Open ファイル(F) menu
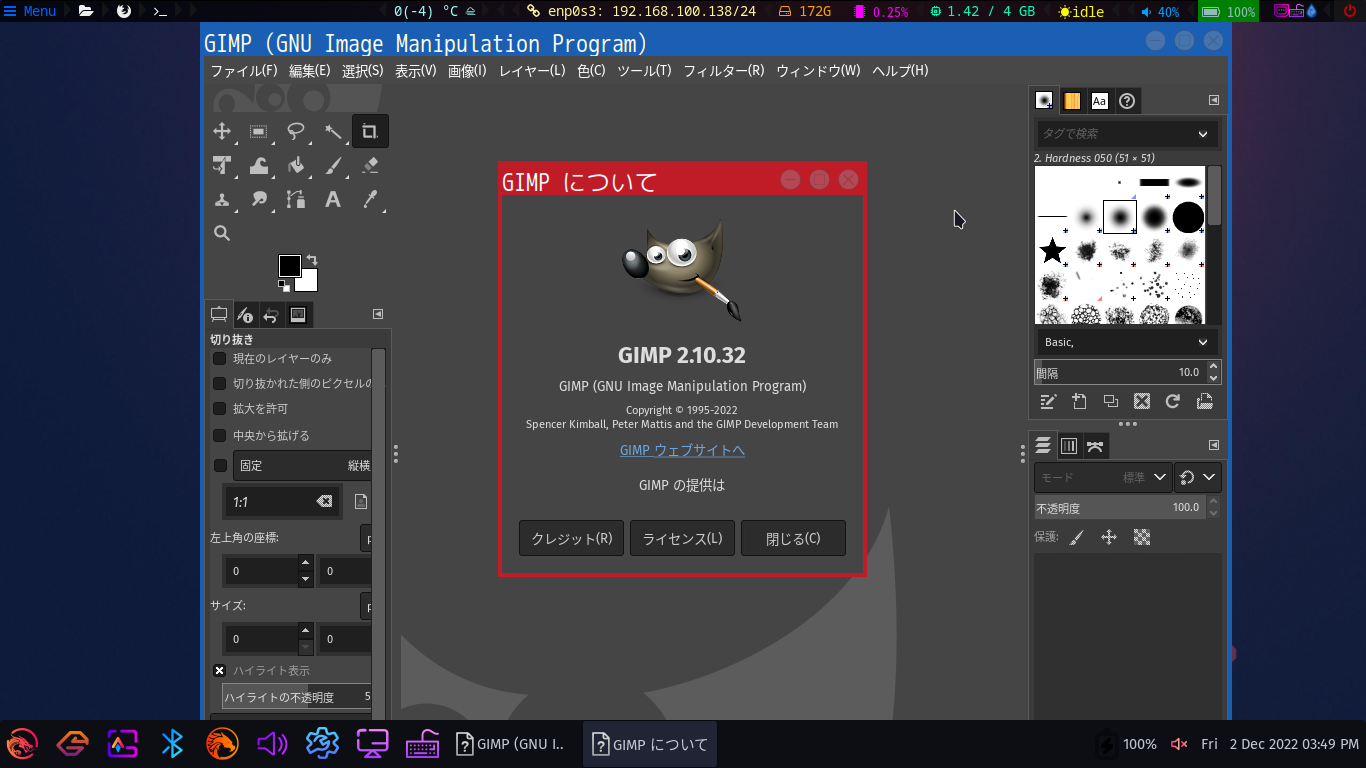Viewport: 1366px width, 768px height. [244, 71]
